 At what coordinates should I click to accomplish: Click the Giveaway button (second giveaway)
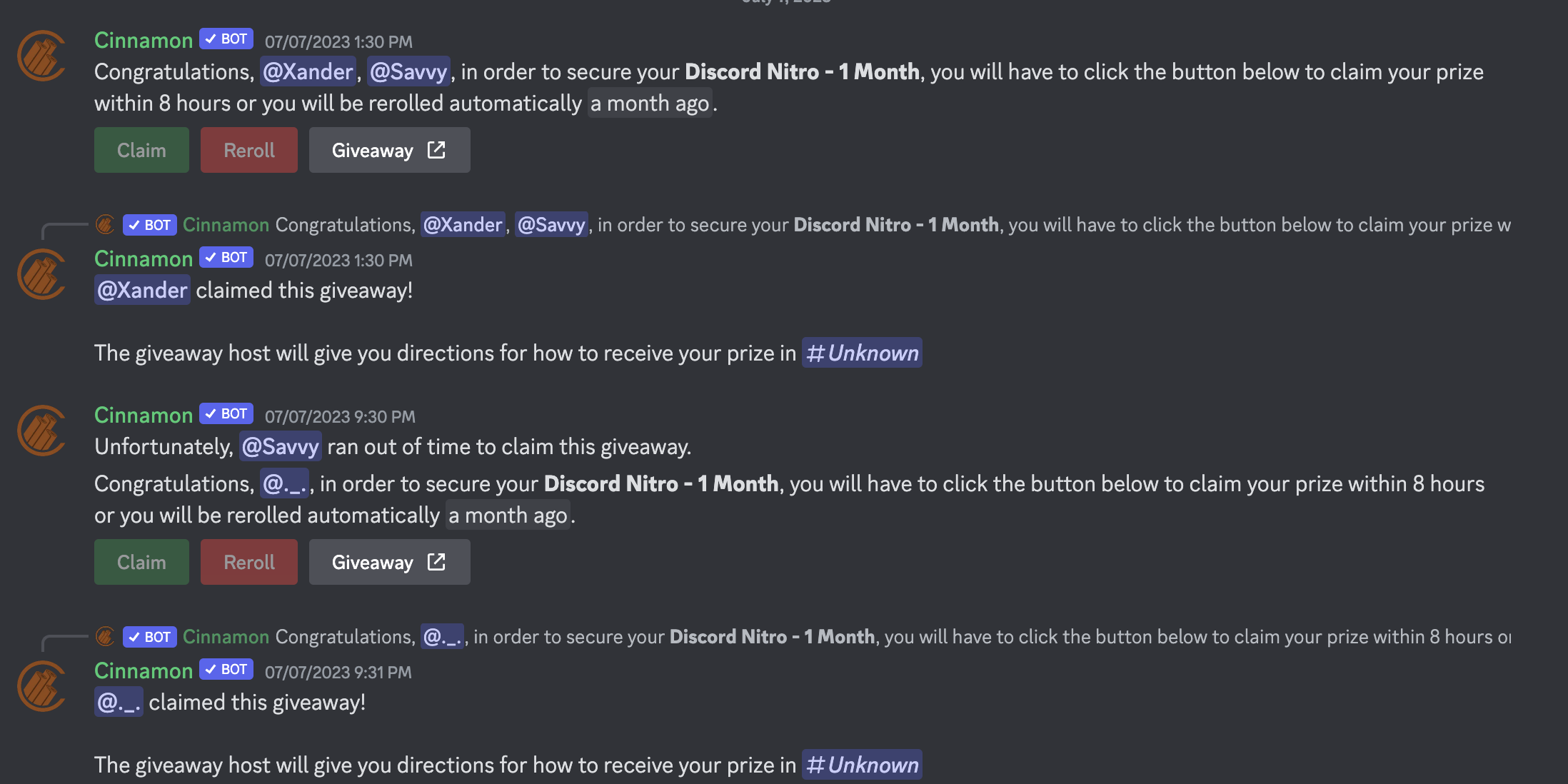click(389, 562)
